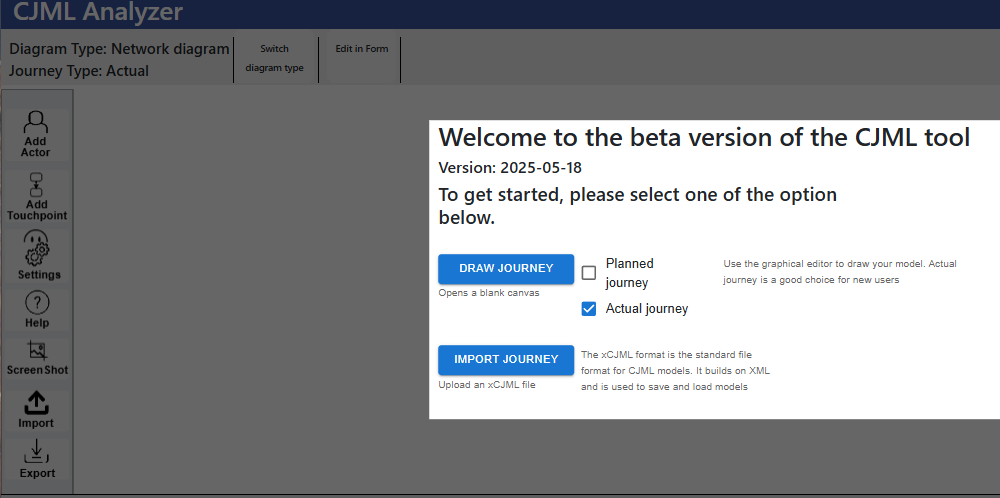1000x498 pixels.
Task: Open the Settings gear in sidebar
Action: coord(38,255)
